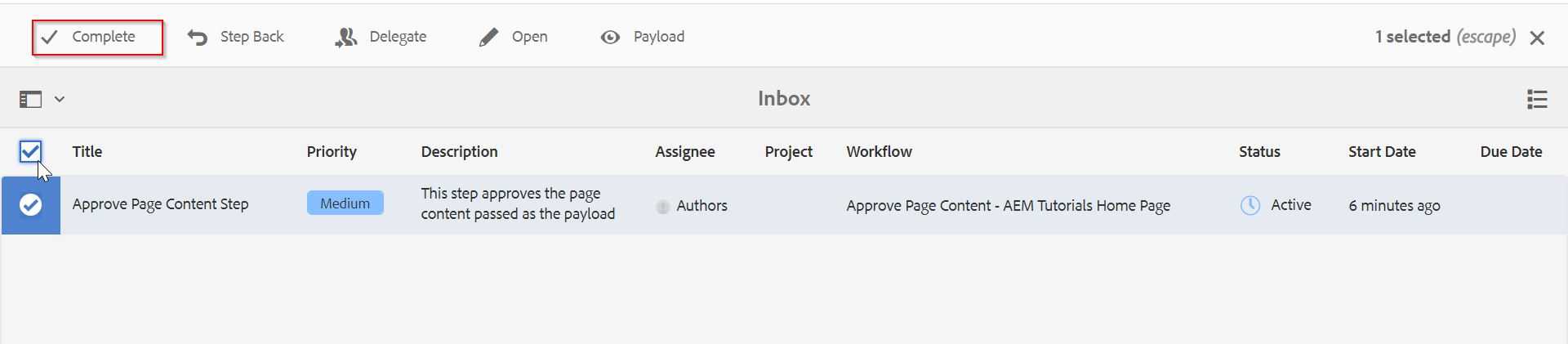Click the Step Back arrow icon

click(198, 38)
